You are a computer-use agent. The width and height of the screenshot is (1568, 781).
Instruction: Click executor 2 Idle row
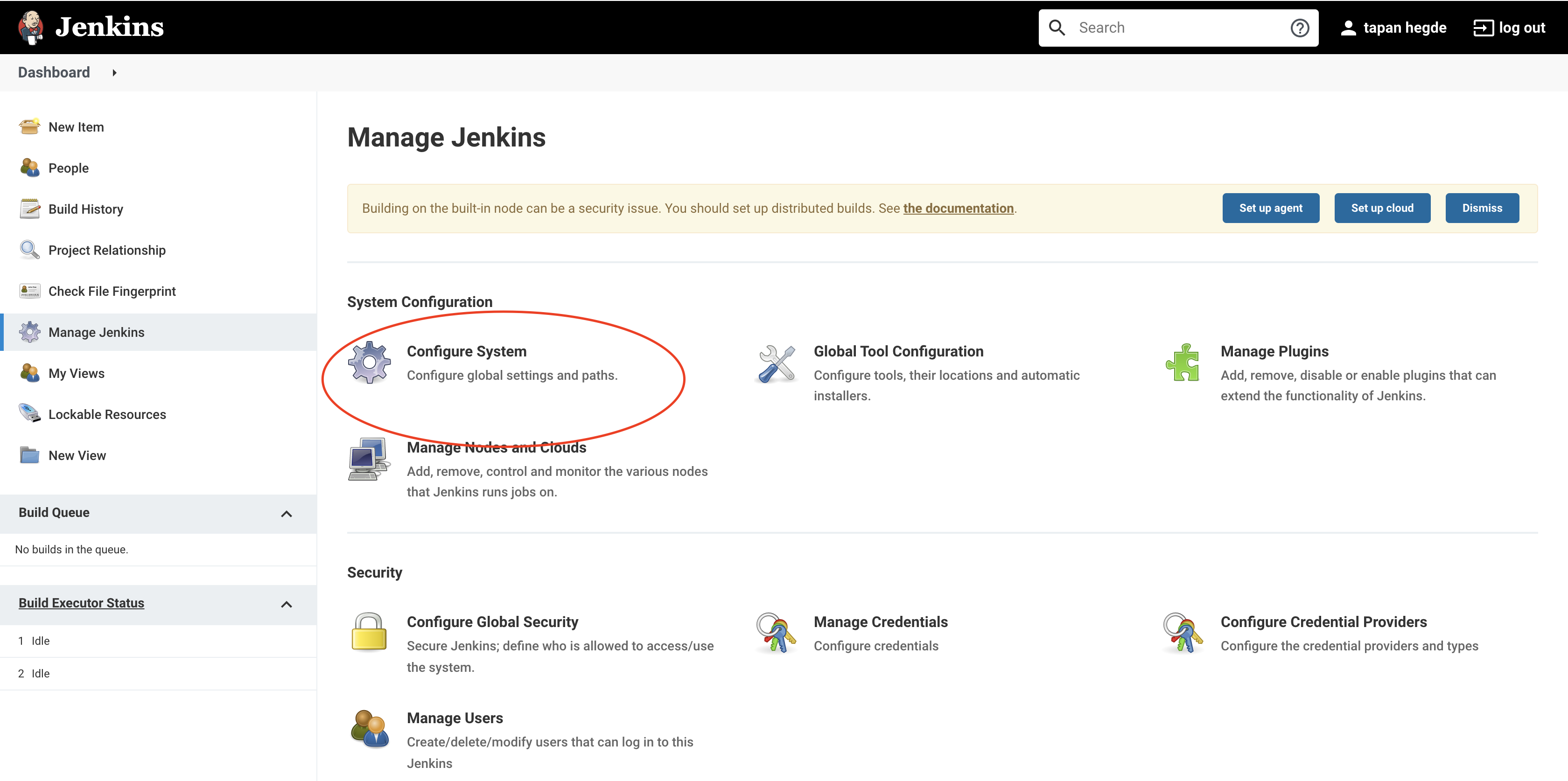[158, 674]
